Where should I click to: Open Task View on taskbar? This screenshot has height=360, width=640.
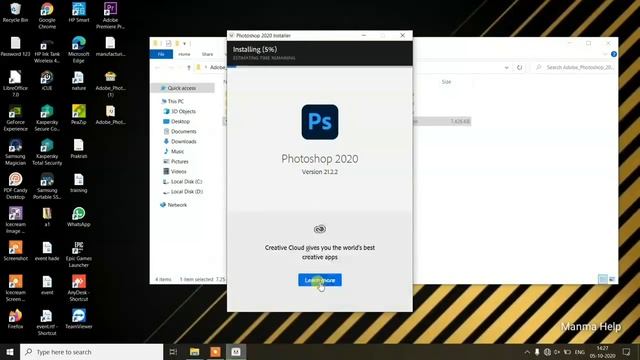pos(173,352)
